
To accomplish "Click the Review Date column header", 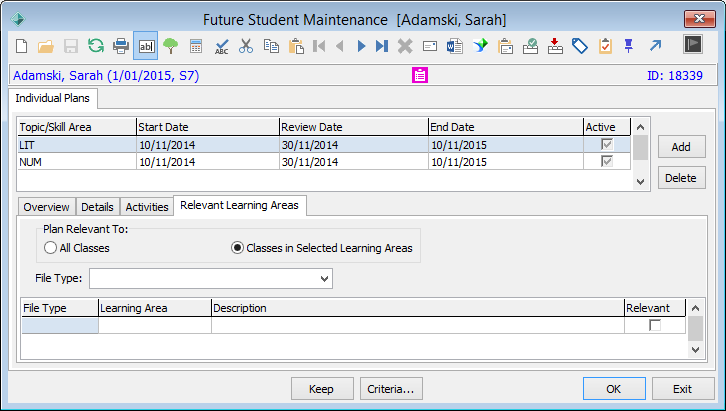I will point(354,127).
